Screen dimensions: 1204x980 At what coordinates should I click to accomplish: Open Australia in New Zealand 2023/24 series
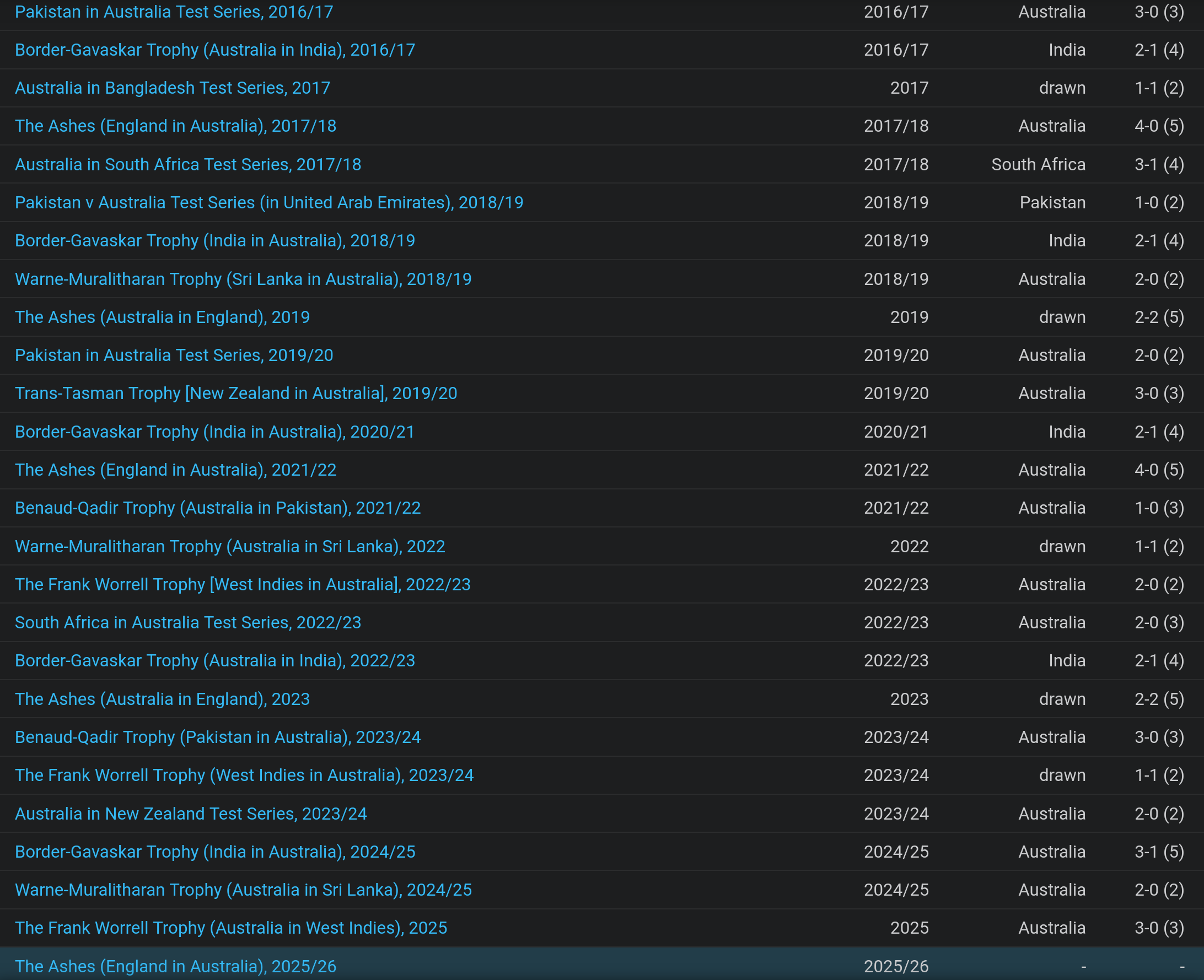[191, 814]
